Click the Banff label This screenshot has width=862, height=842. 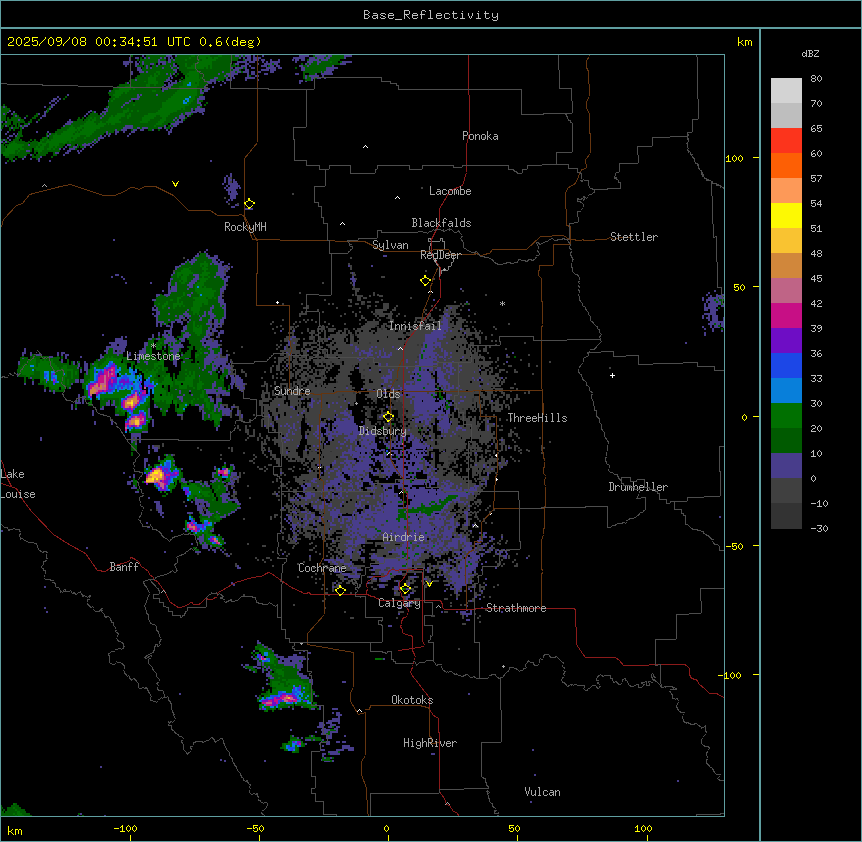(x=124, y=567)
